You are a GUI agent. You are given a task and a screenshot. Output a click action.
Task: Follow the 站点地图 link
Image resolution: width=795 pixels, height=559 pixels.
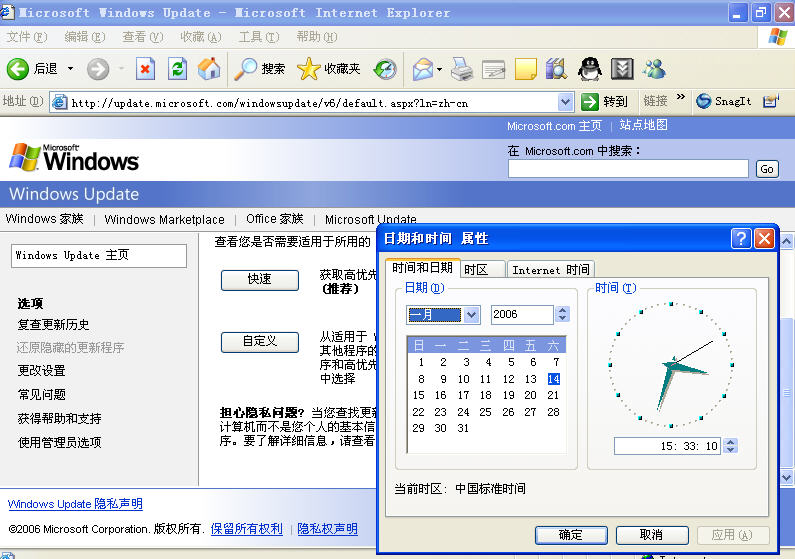coord(643,125)
